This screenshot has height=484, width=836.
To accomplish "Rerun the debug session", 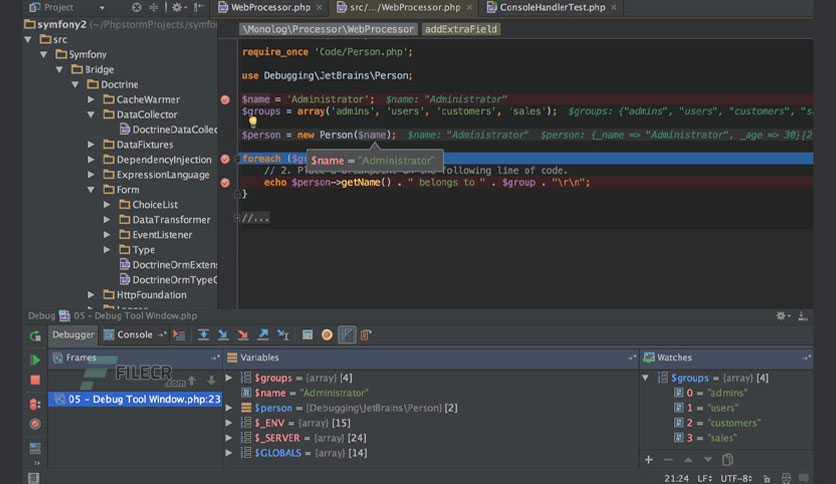I will click(x=35, y=335).
